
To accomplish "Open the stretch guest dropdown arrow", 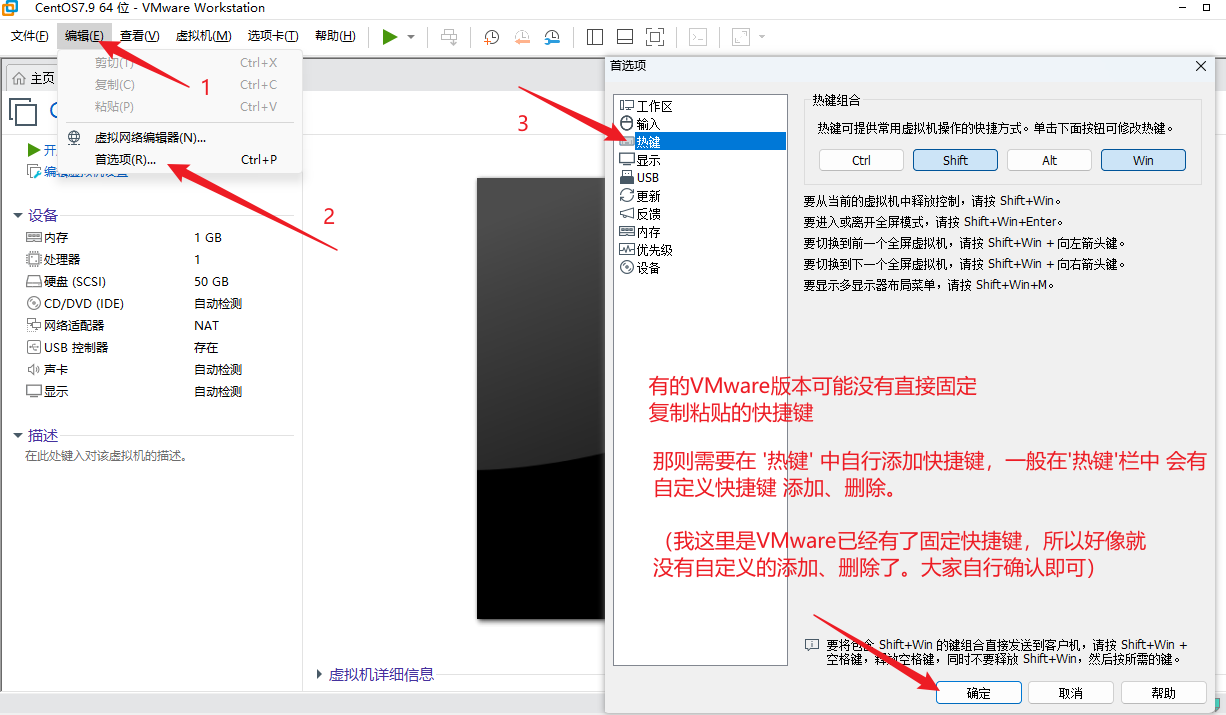I will click(x=762, y=37).
